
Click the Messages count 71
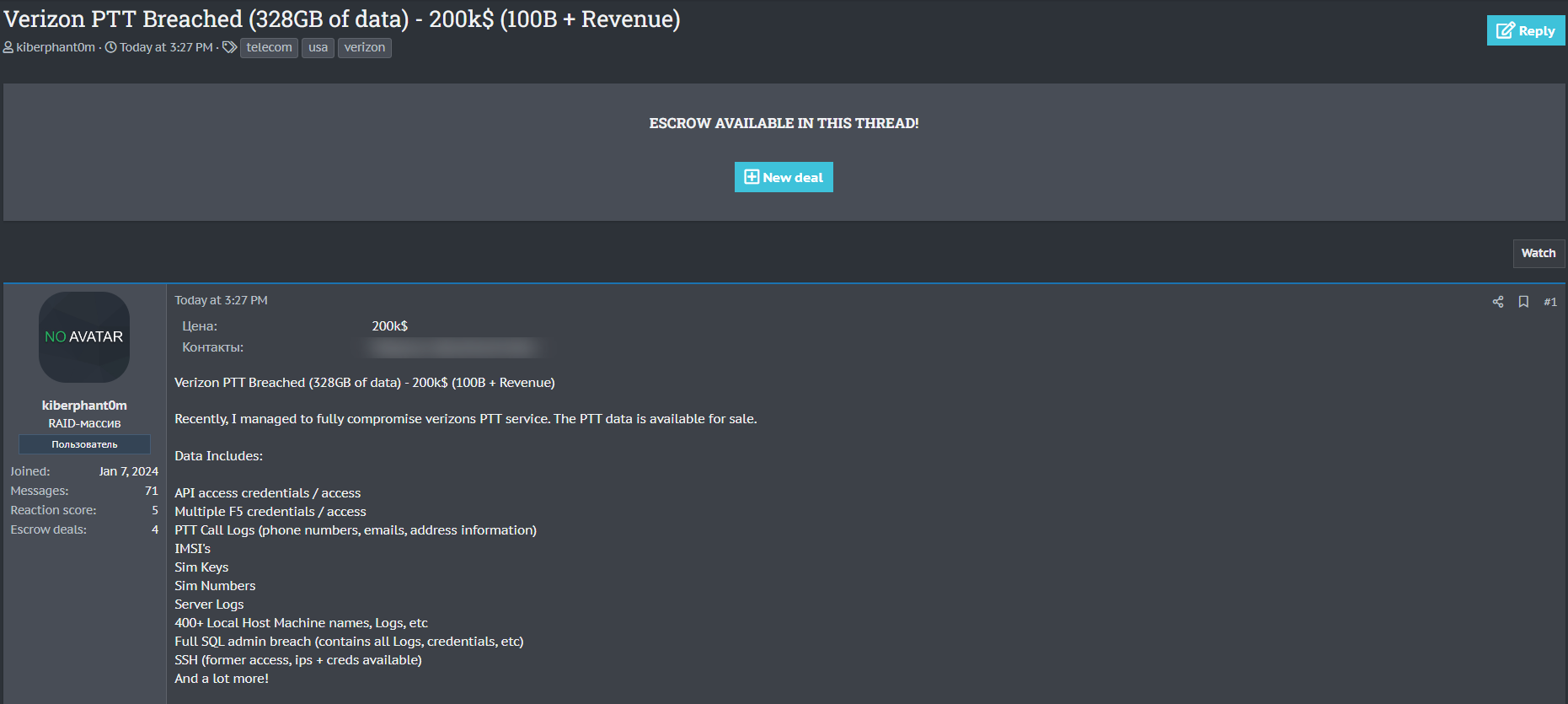click(152, 491)
